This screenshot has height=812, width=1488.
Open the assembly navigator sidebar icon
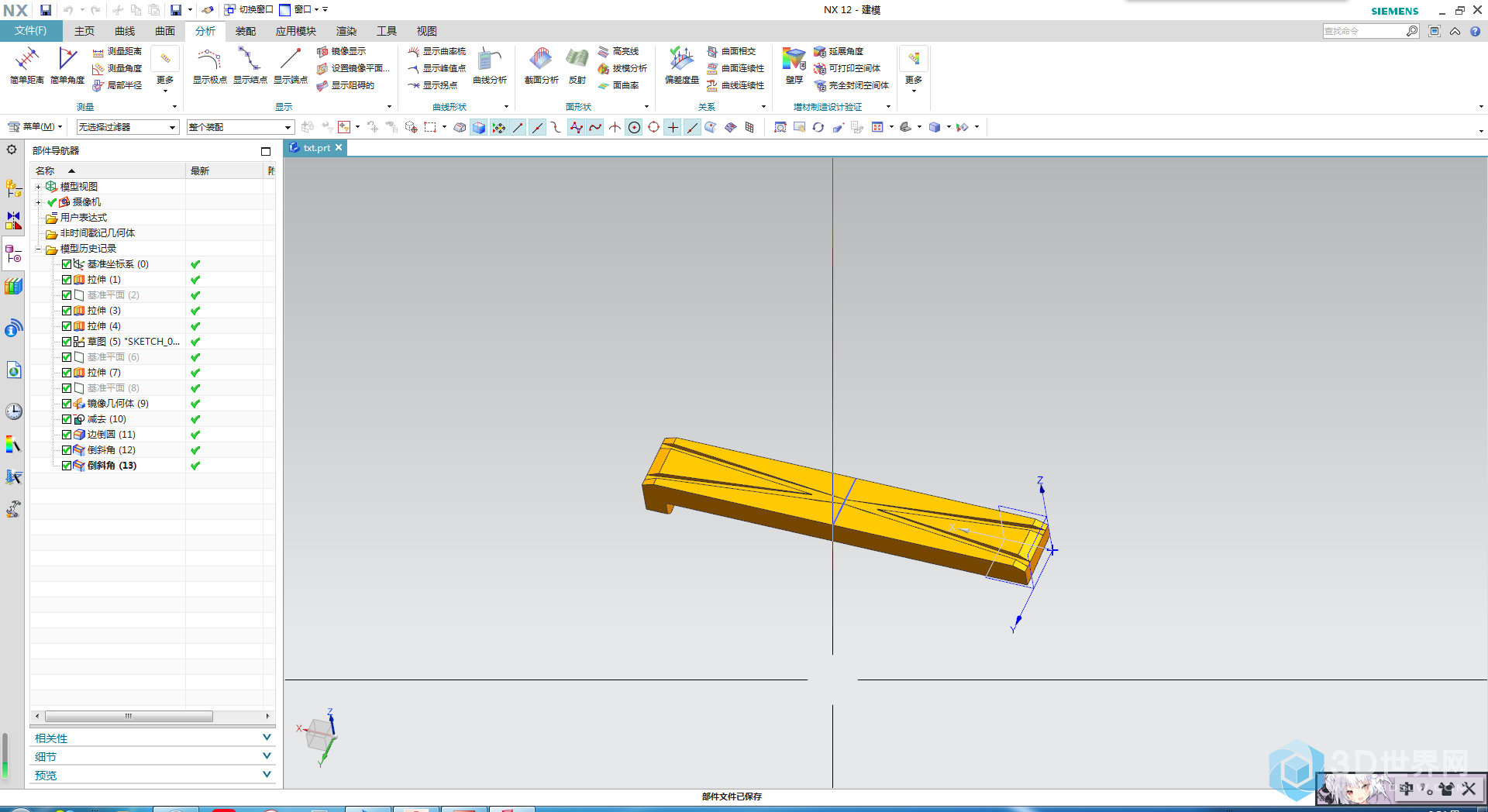click(x=13, y=188)
